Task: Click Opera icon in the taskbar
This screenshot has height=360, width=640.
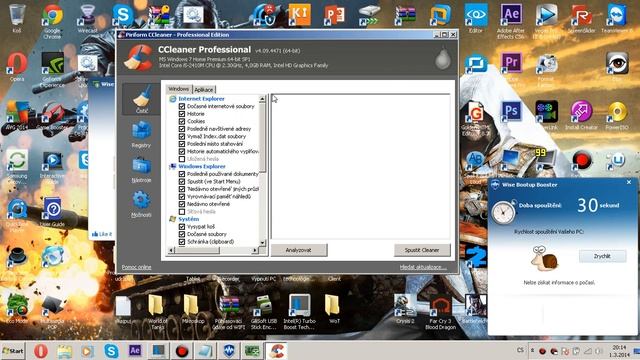Action: click(x=40, y=351)
